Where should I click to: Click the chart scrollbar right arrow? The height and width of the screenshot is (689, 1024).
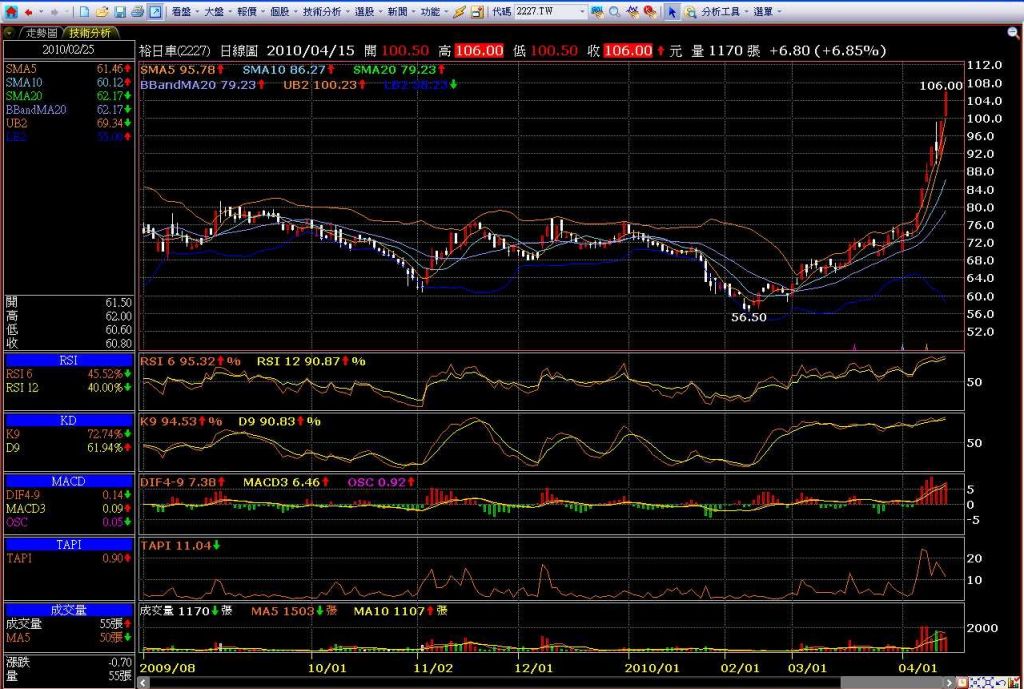tap(949, 683)
